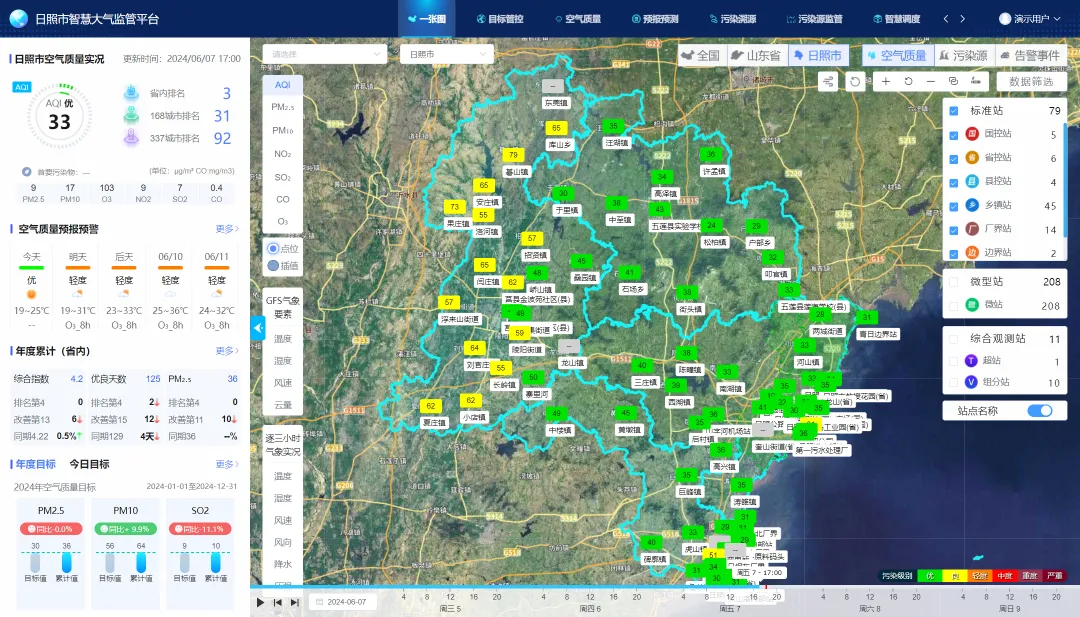Open the 演示用户 account menu
Viewport: 1080px width, 617px height.
(1031, 19)
